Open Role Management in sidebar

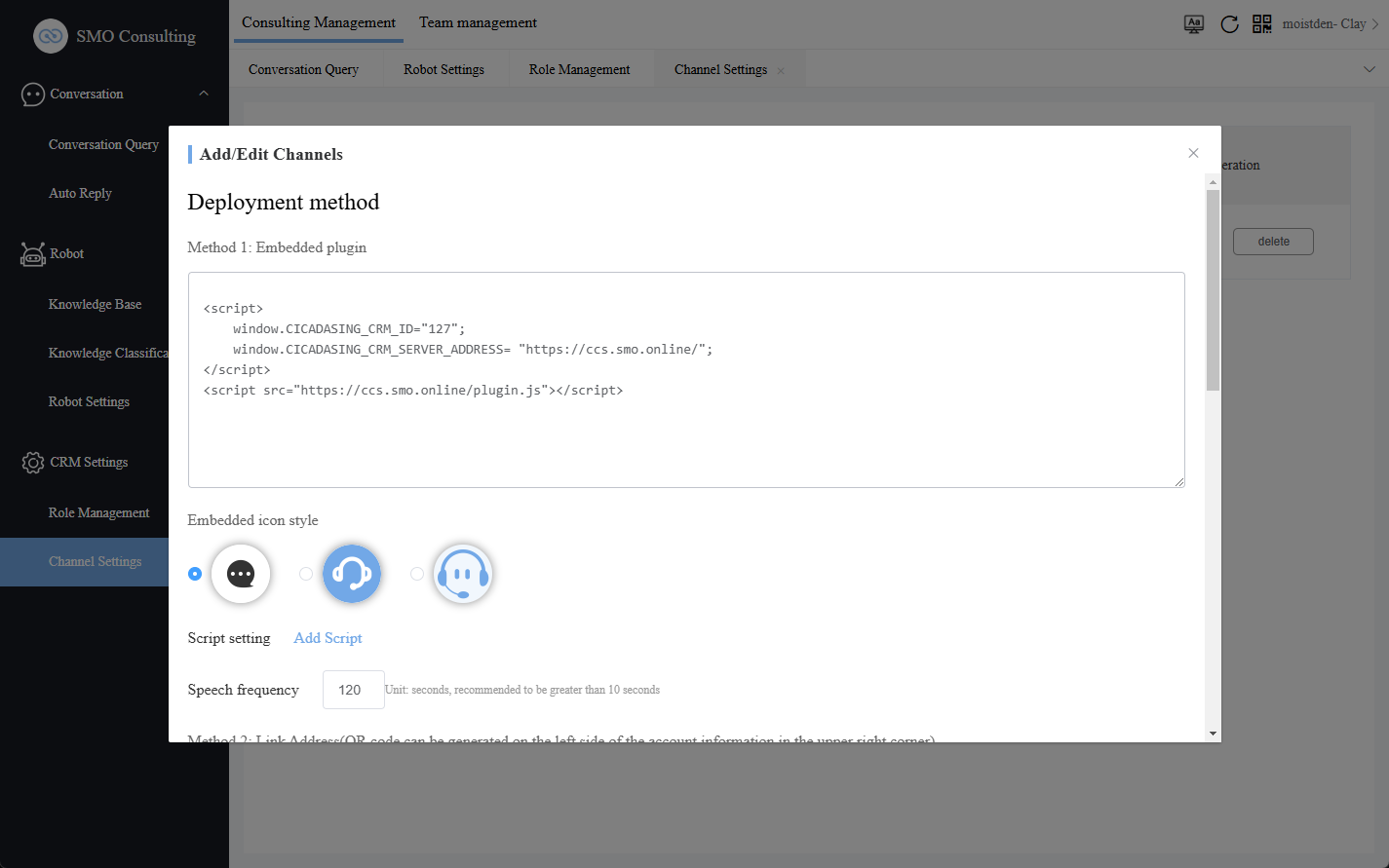pos(98,512)
